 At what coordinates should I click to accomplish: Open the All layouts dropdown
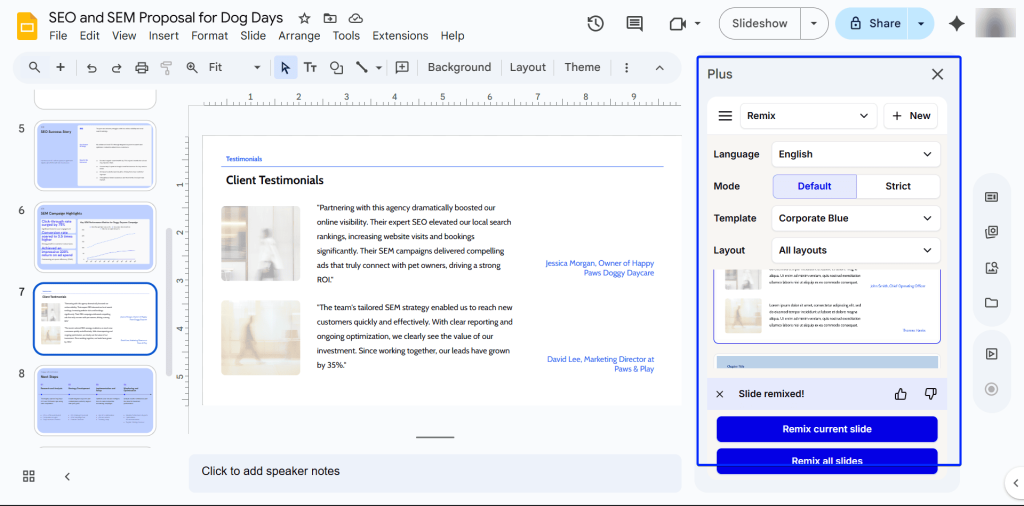(855, 250)
